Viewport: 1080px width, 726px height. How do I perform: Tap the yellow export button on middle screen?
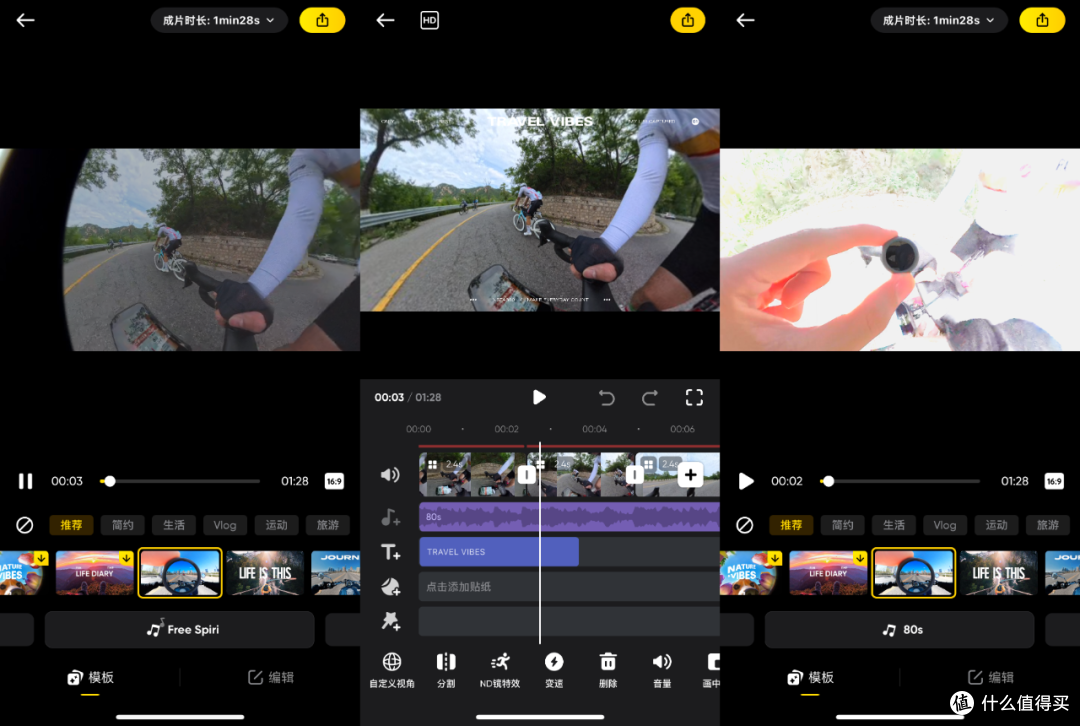pyautogui.click(x=687, y=21)
